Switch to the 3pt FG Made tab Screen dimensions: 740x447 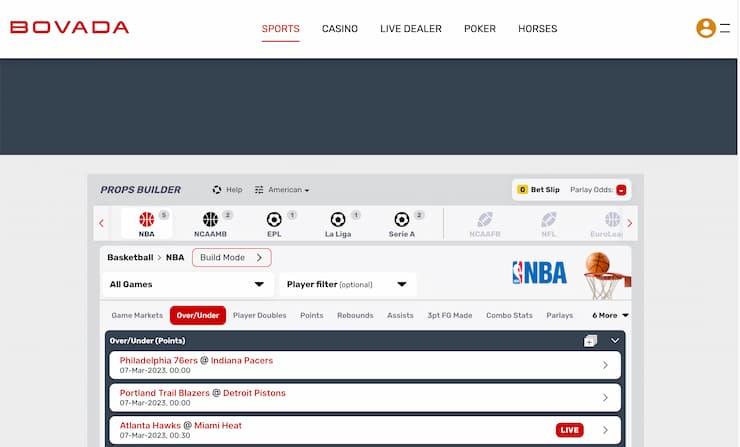click(x=450, y=315)
